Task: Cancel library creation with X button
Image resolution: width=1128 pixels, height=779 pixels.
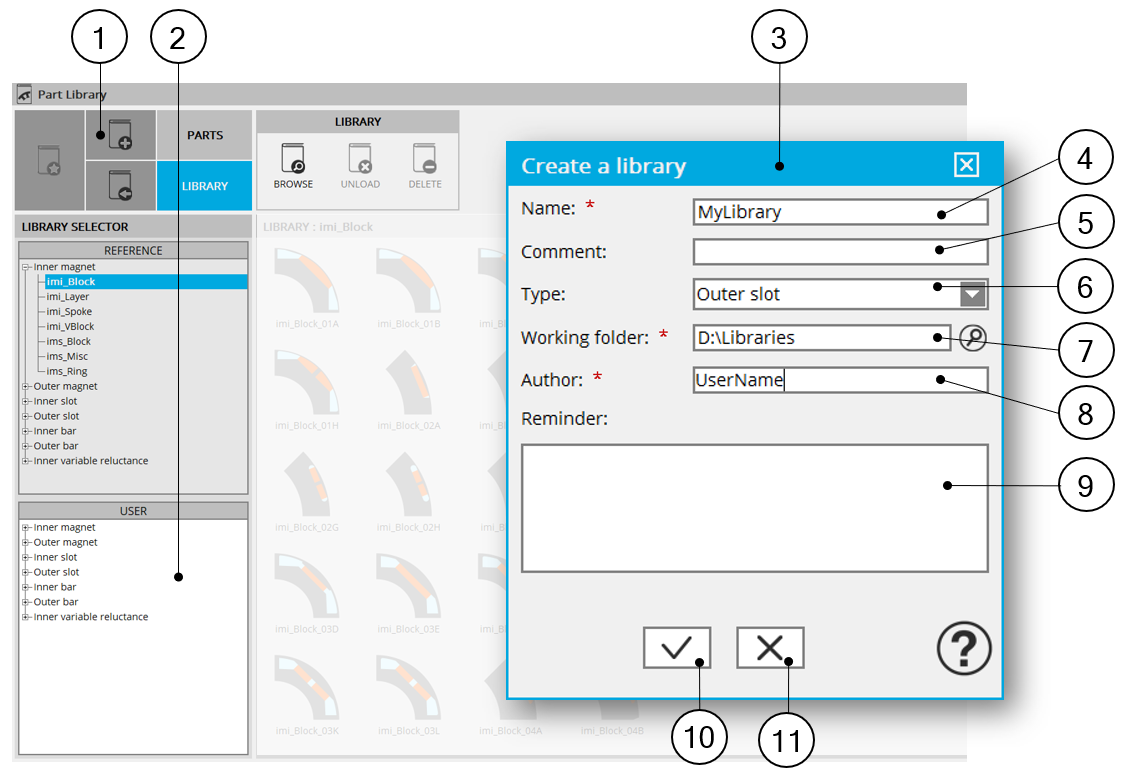Action: [x=770, y=648]
